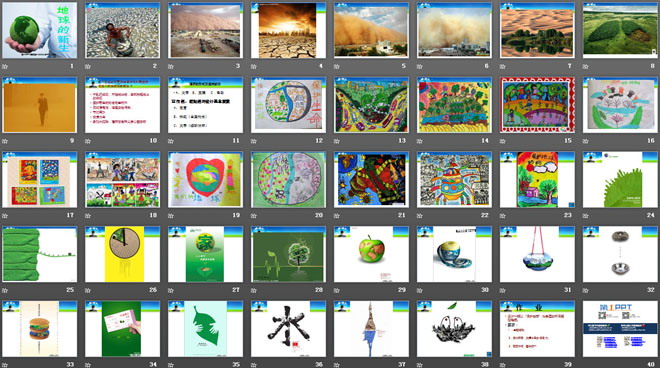660x368 pixels.
Task: Click the animation star icon under slide 2
Action: (88, 67)
